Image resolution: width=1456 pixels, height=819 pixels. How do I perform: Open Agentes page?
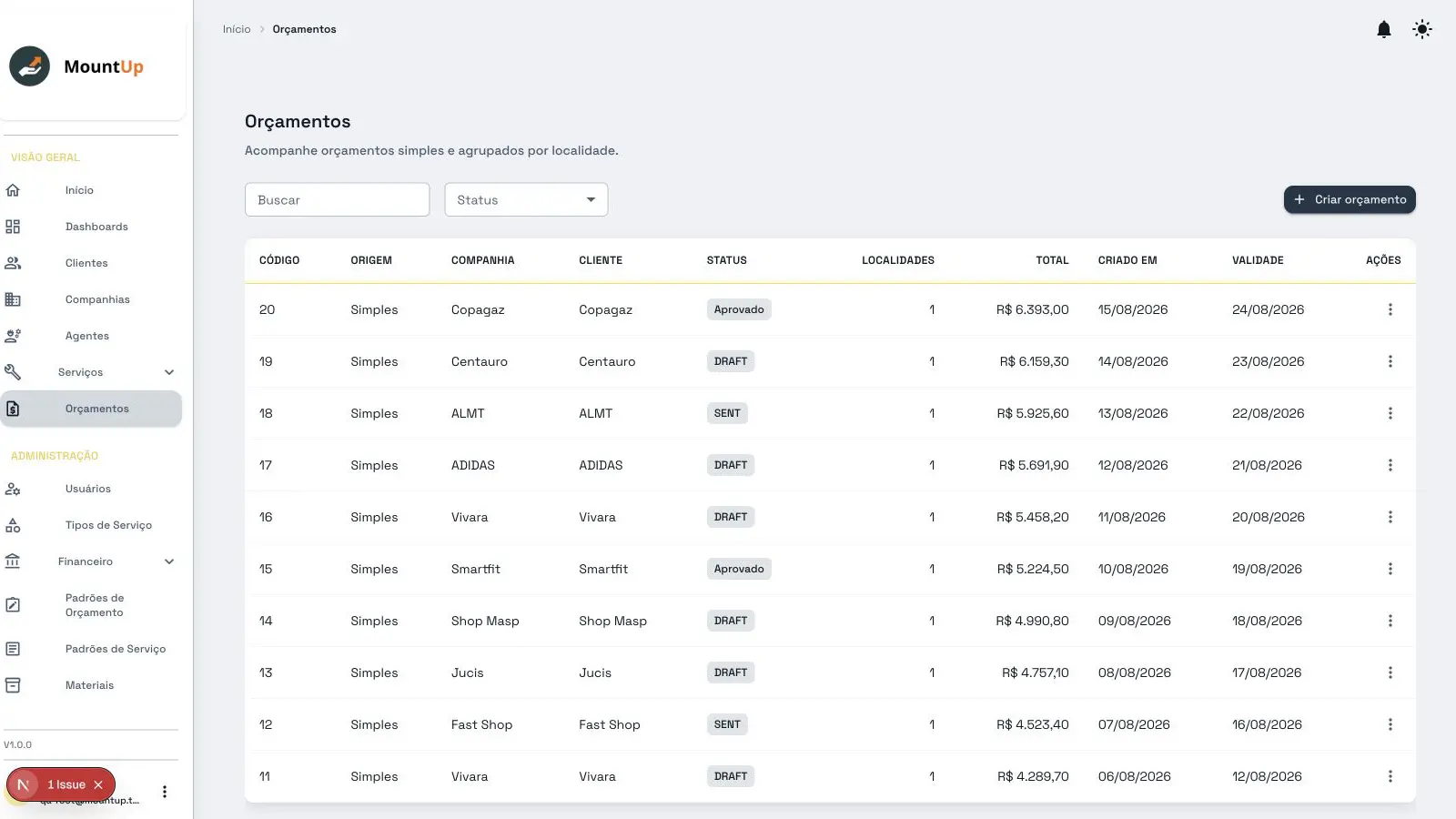pyautogui.click(x=87, y=336)
